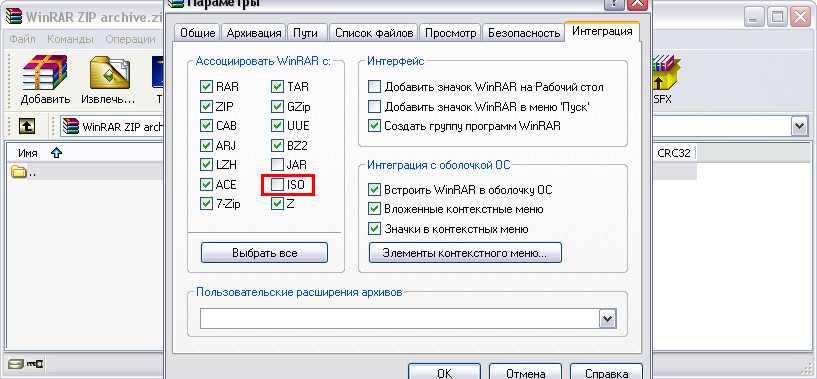Click 'Элементы контекстного меню...' button
The image size is (817, 379).
(465, 253)
